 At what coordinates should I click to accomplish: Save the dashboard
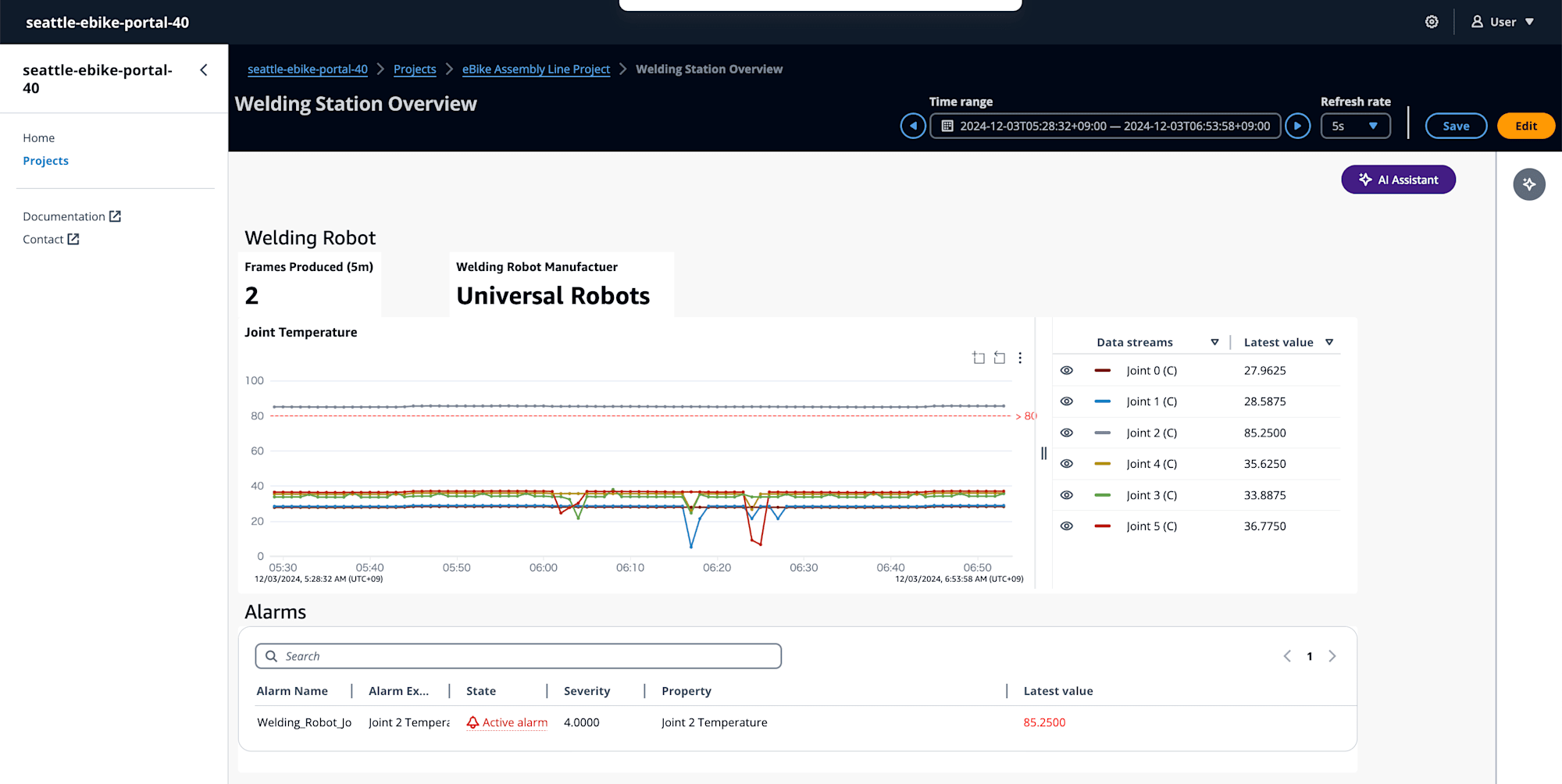[x=1456, y=126]
